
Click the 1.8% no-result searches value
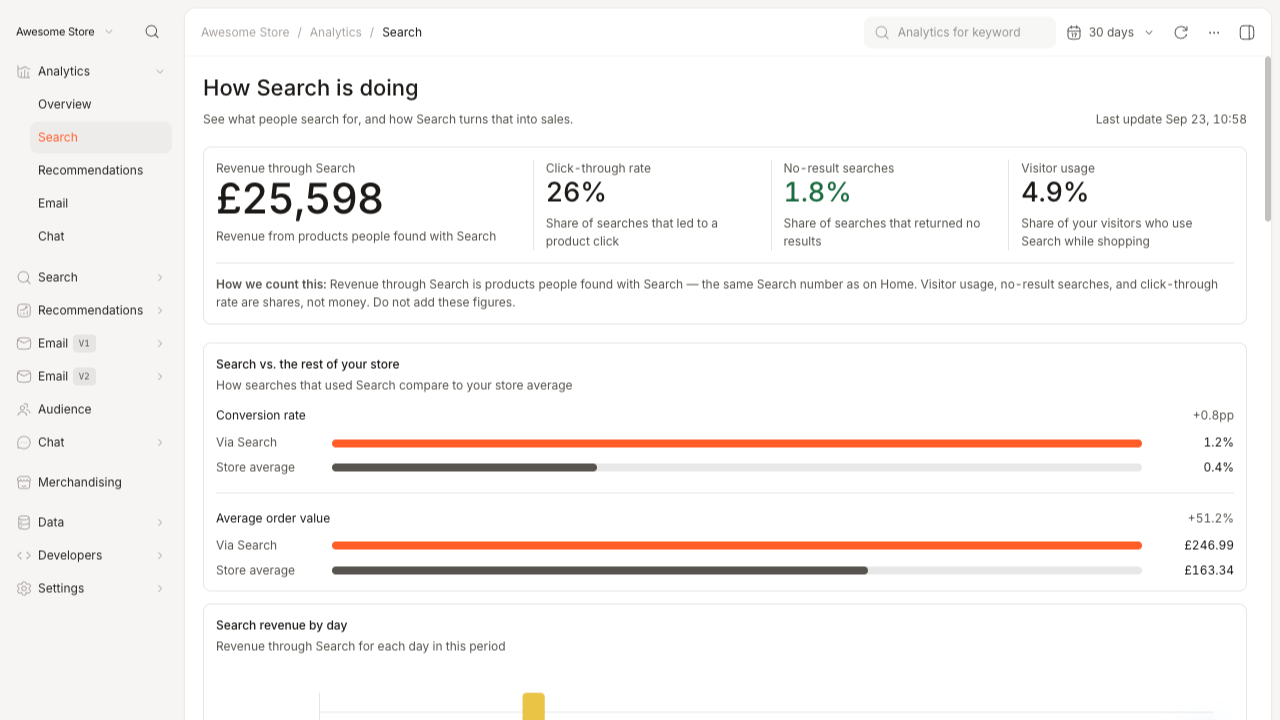click(x=817, y=191)
